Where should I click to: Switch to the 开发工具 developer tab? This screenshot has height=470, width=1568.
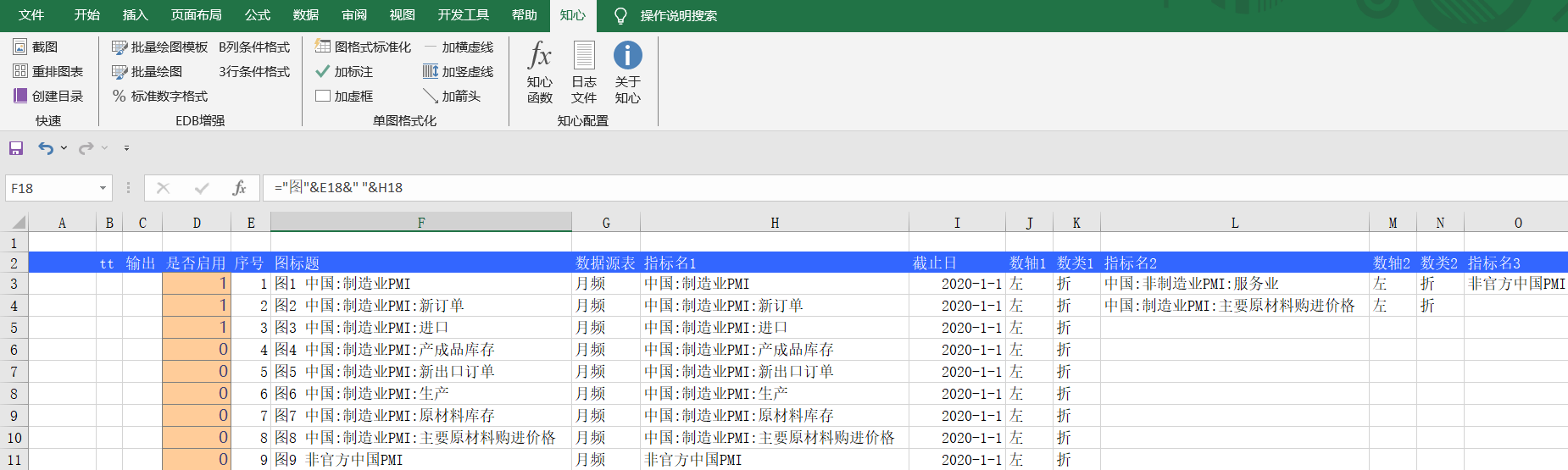click(464, 15)
